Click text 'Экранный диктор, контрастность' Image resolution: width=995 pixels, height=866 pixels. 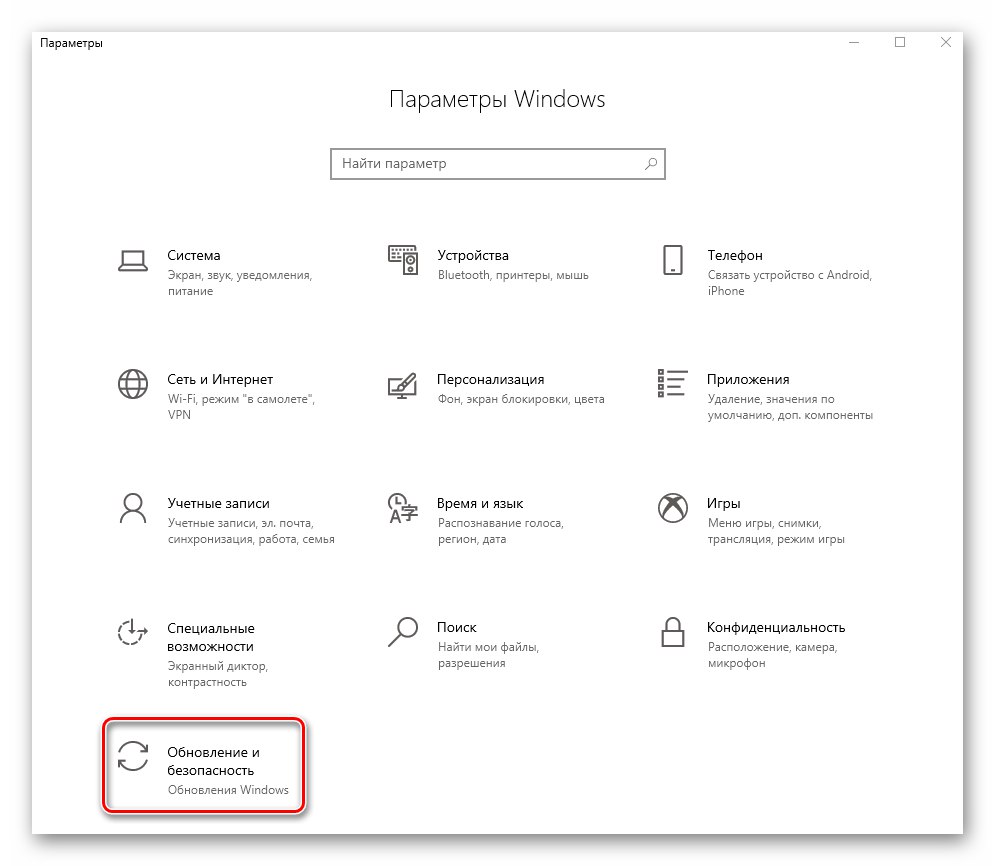tap(218, 674)
